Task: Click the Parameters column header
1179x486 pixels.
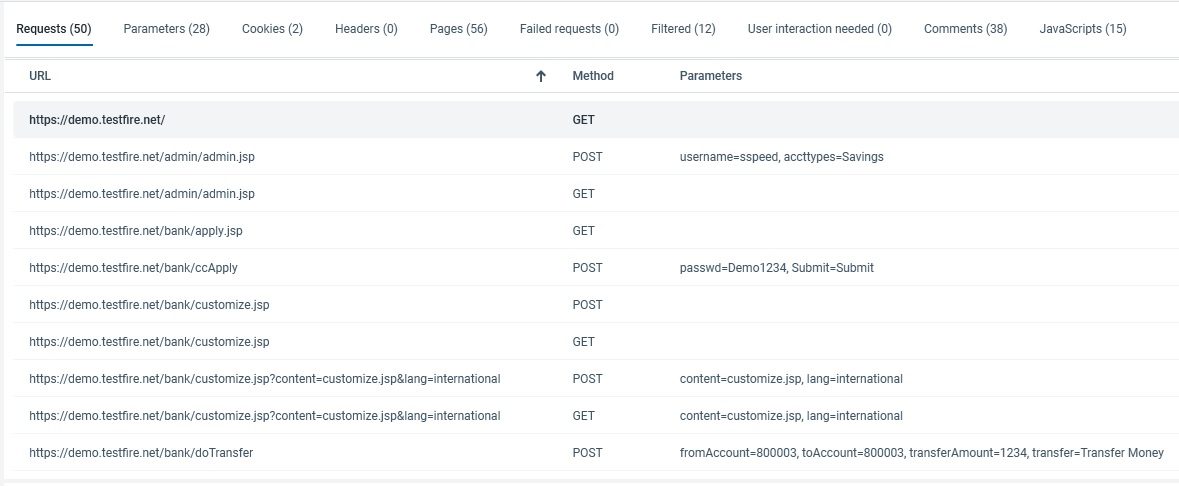Action: (x=710, y=76)
